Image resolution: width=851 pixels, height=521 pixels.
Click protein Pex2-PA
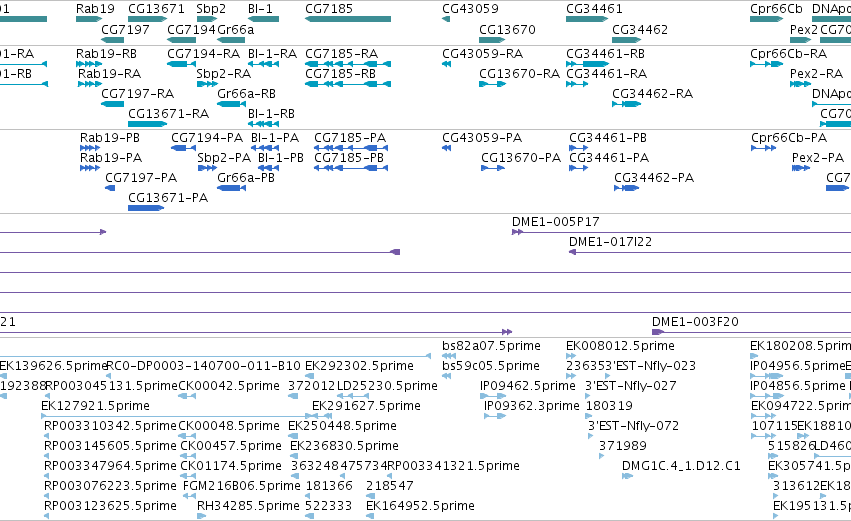tap(801, 168)
